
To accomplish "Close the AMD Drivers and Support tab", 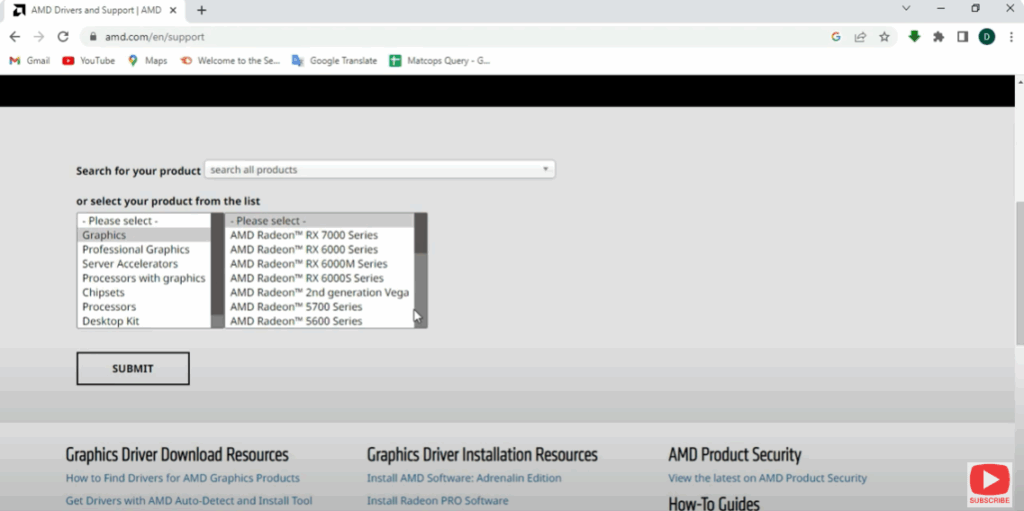I will click(173, 10).
